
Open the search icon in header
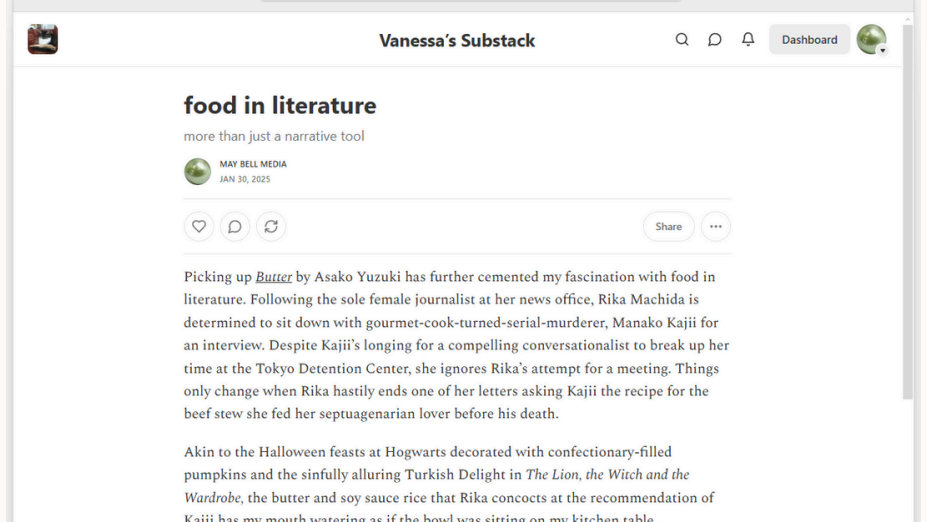682,40
